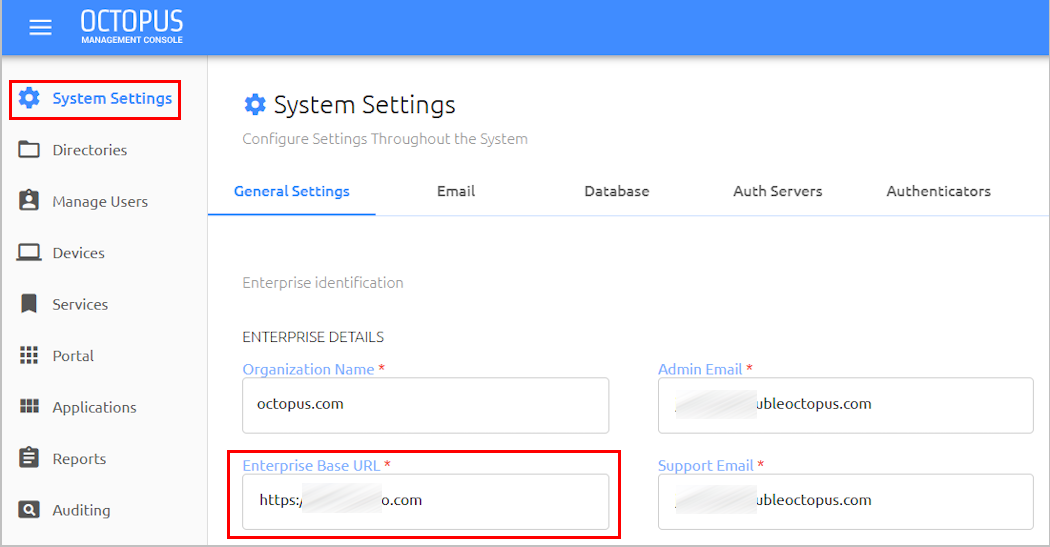Click the Organization Name input field
The height and width of the screenshot is (547, 1050).
tap(425, 405)
